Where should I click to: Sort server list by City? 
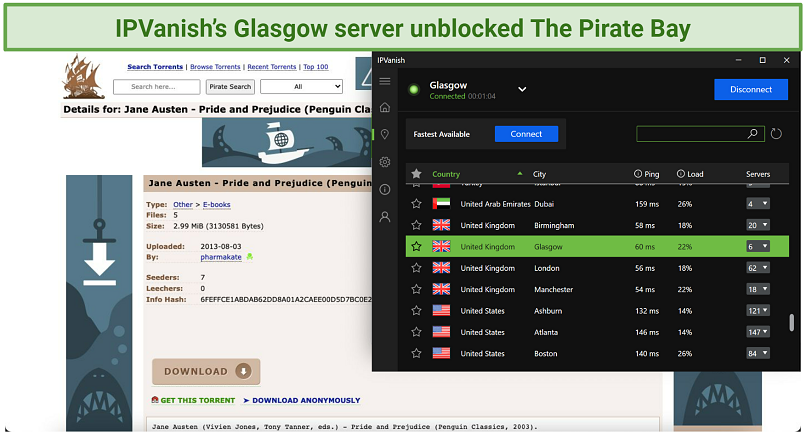[x=539, y=174]
